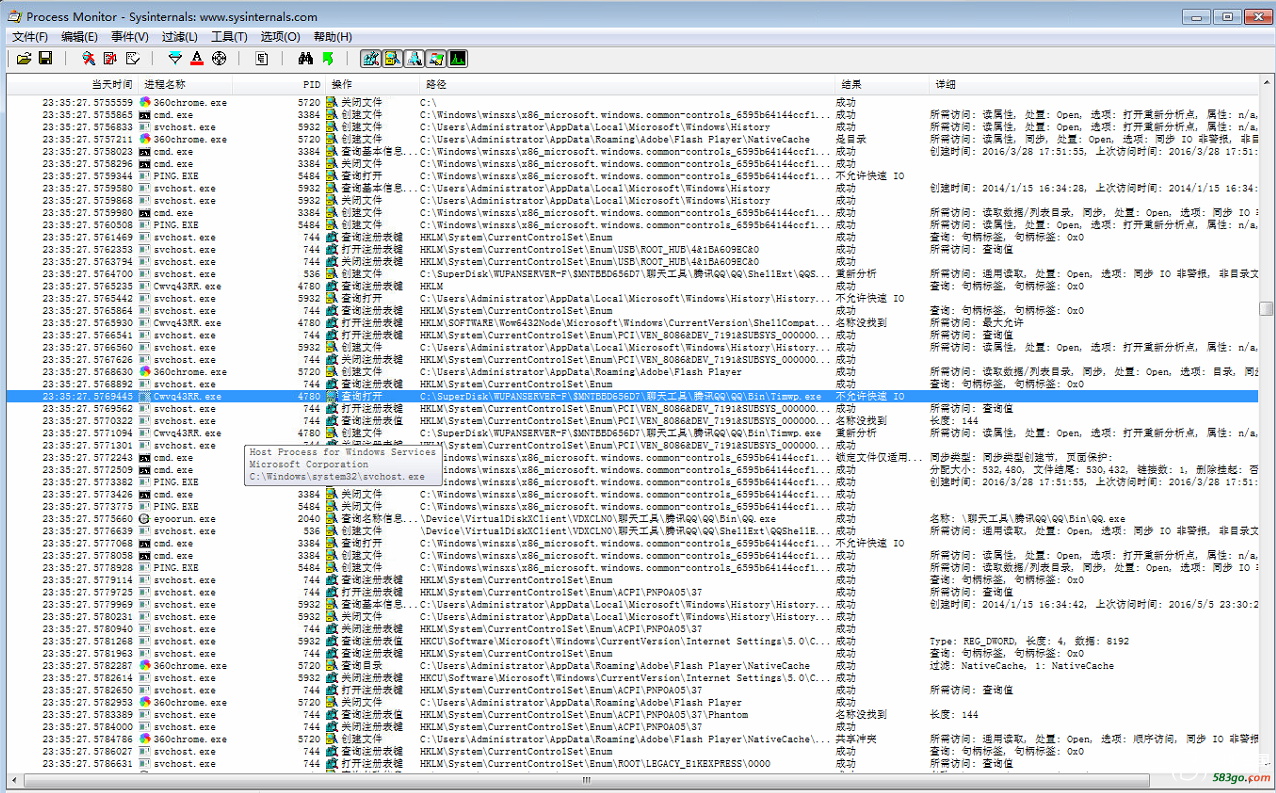Click the \Device\VirtualDiskXClient QQ.exe path
The width and height of the screenshot is (1276, 793).
(x=598, y=519)
